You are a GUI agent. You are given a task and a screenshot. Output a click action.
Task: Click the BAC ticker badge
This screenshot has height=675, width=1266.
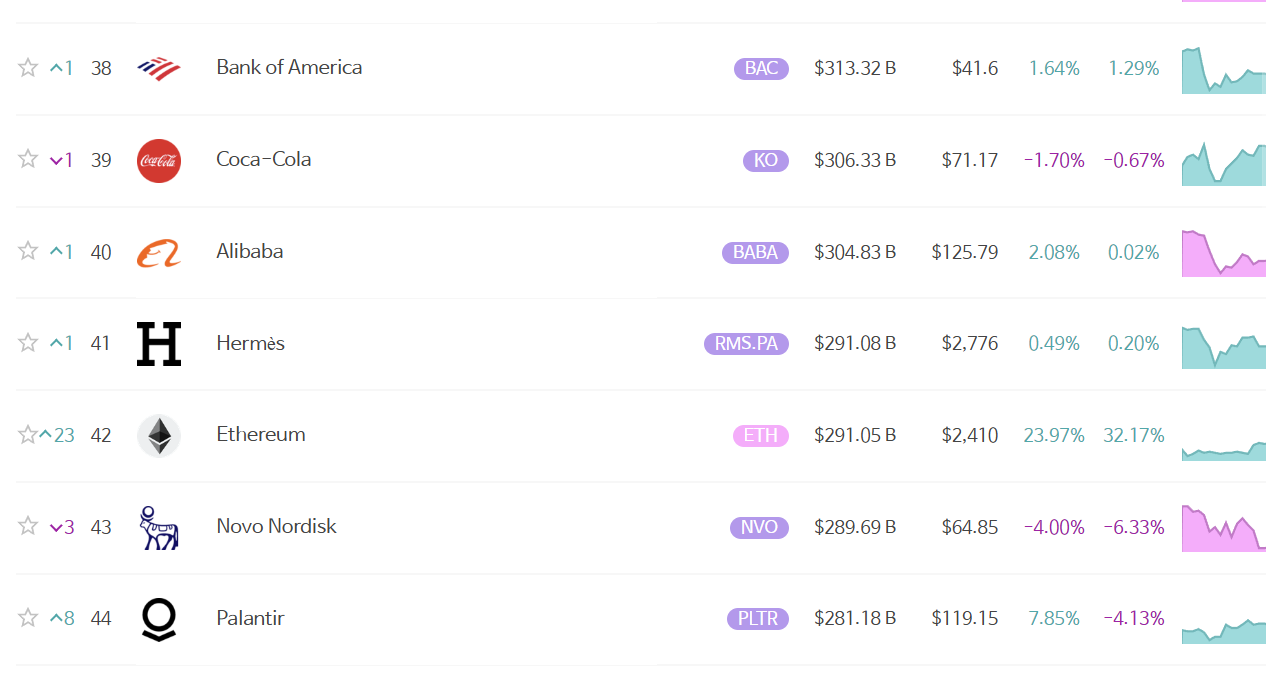[761, 69]
